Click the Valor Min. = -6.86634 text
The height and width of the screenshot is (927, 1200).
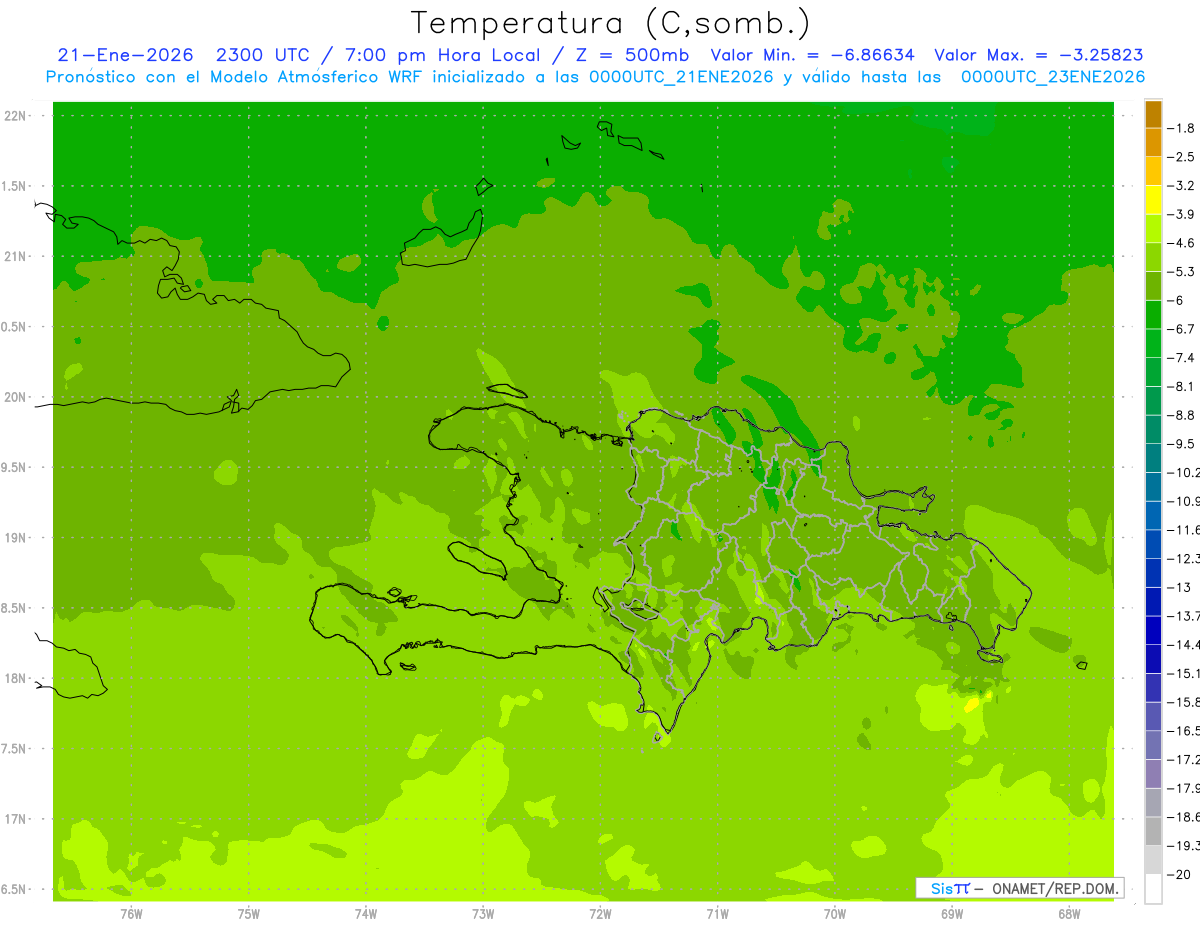pos(812,55)
